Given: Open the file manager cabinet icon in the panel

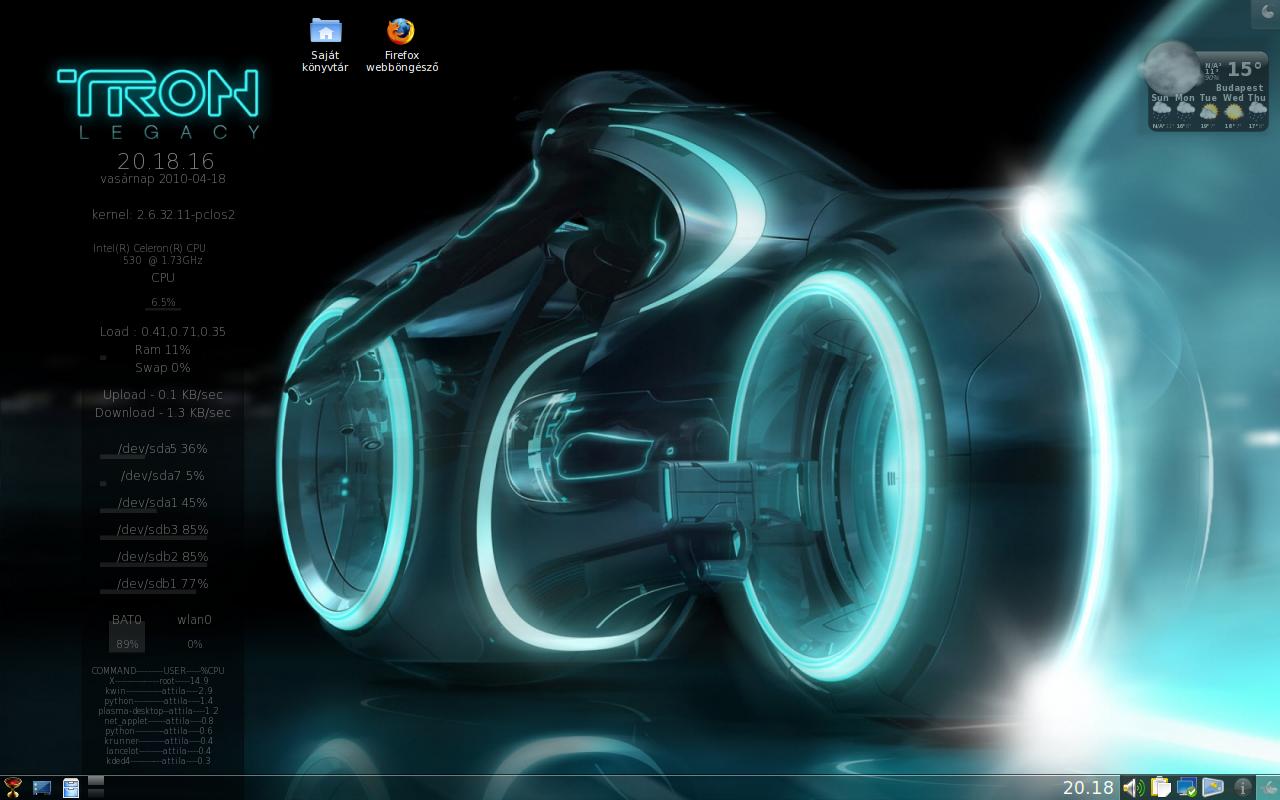Looking at the screenshot, I should (x=71, y=788).
